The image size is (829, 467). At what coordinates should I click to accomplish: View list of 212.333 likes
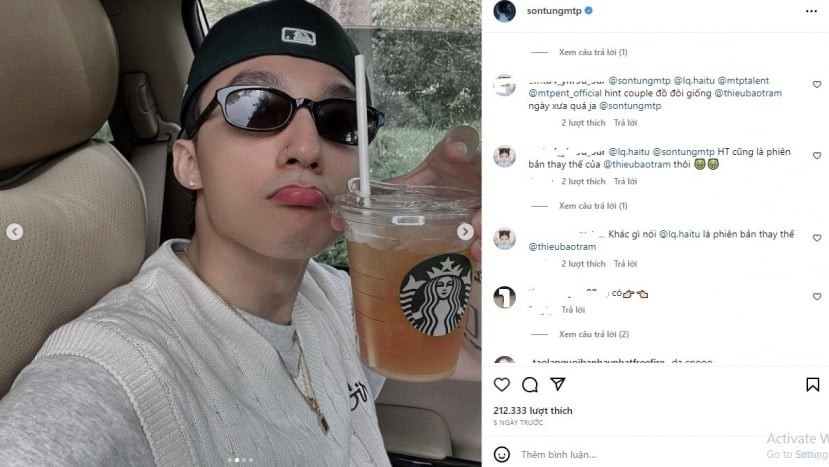pyautogui.click(x=532, y=410)
